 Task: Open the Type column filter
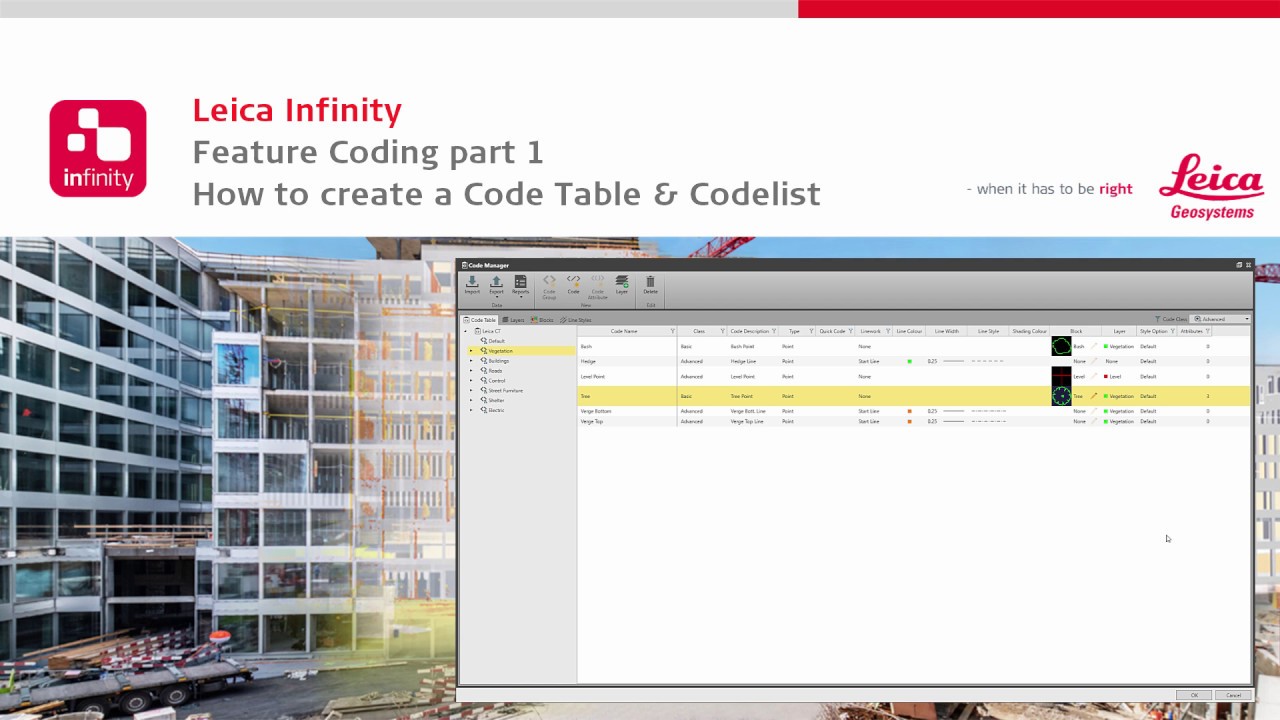[x=811, y=331]
